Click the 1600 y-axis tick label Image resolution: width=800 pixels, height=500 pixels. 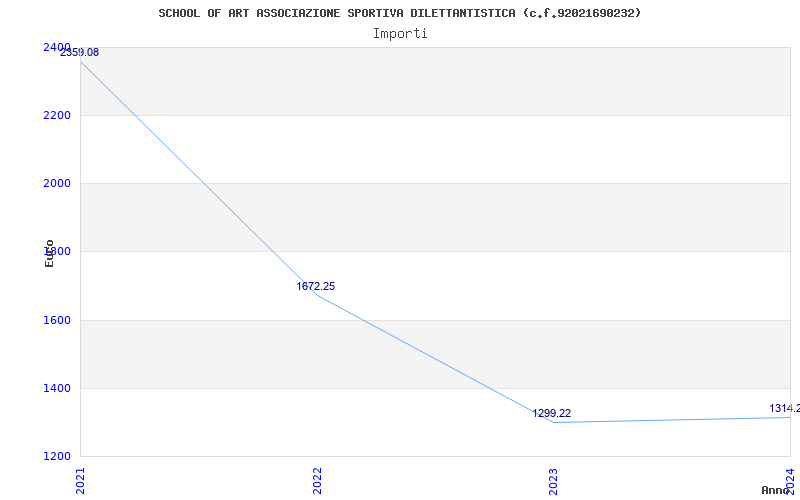57,320
